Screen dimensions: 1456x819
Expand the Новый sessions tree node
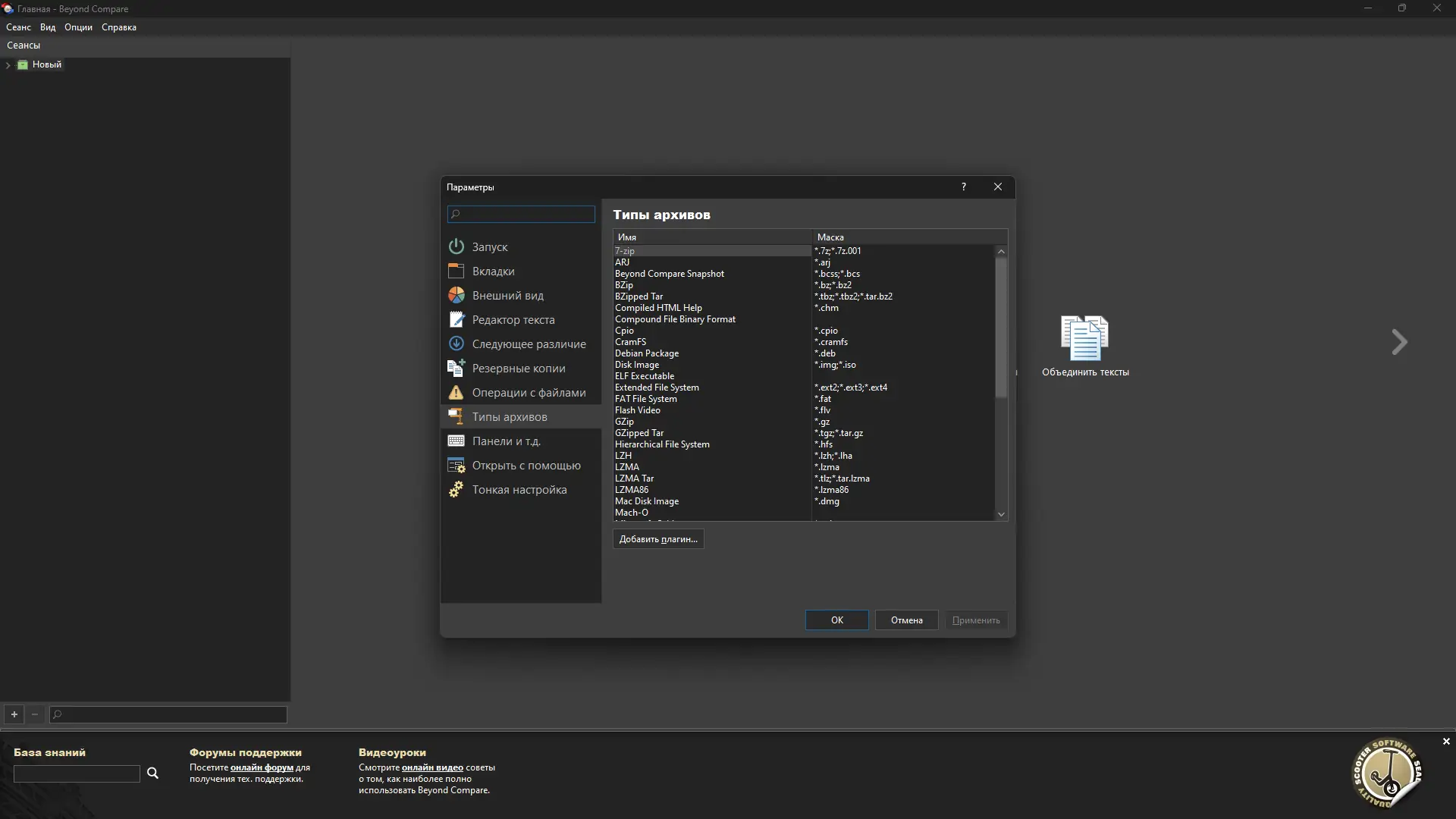tap(8, 65)
